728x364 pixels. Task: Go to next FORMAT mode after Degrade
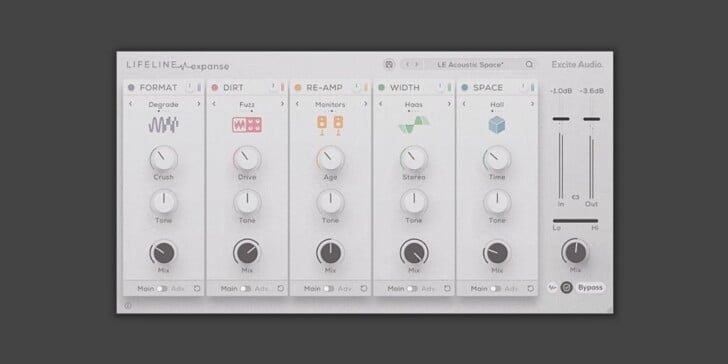pyautogui.click(x=199, y=104)
